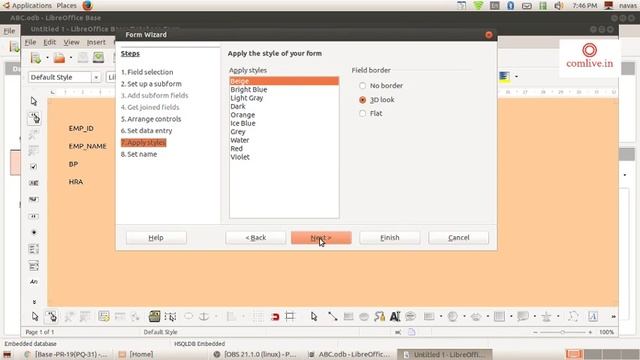Image resolution: width=640 pixels, height=360 pixels.
Task: Click the Help button in Form Wizard
Action: [156, 238]
